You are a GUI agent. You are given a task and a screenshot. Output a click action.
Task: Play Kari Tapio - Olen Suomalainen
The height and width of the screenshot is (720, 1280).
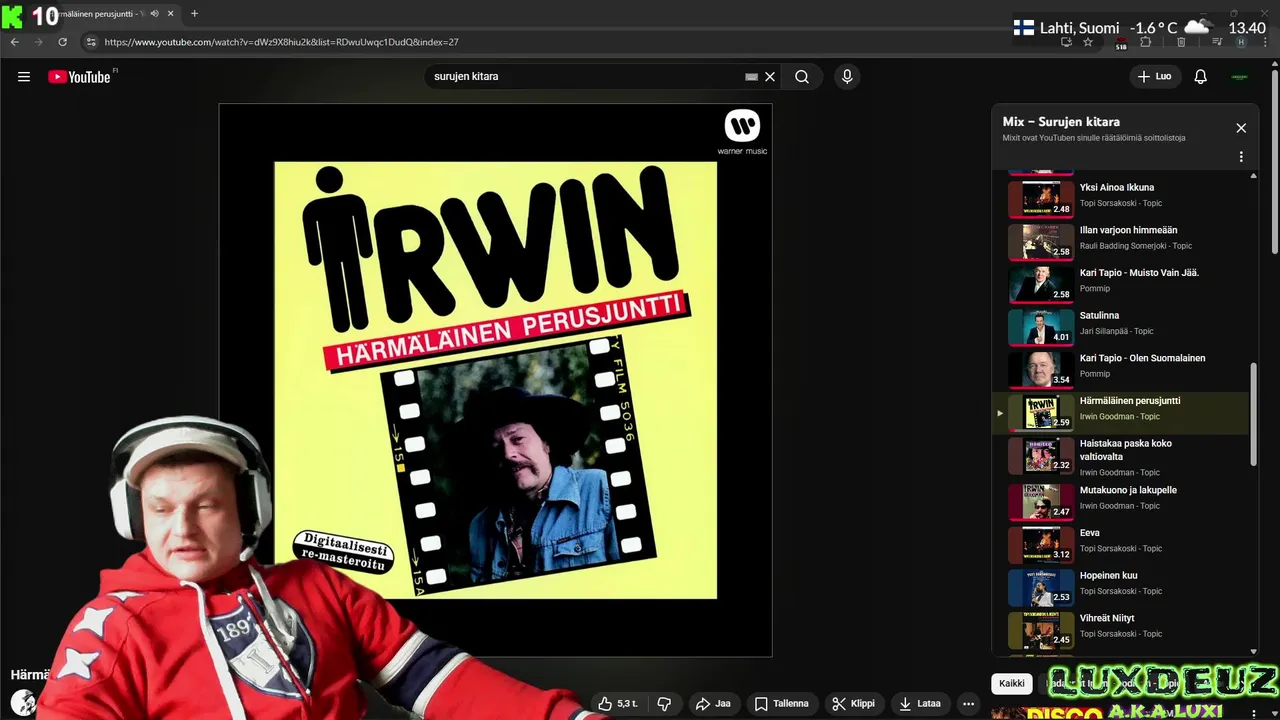[x=1120, y=369]
